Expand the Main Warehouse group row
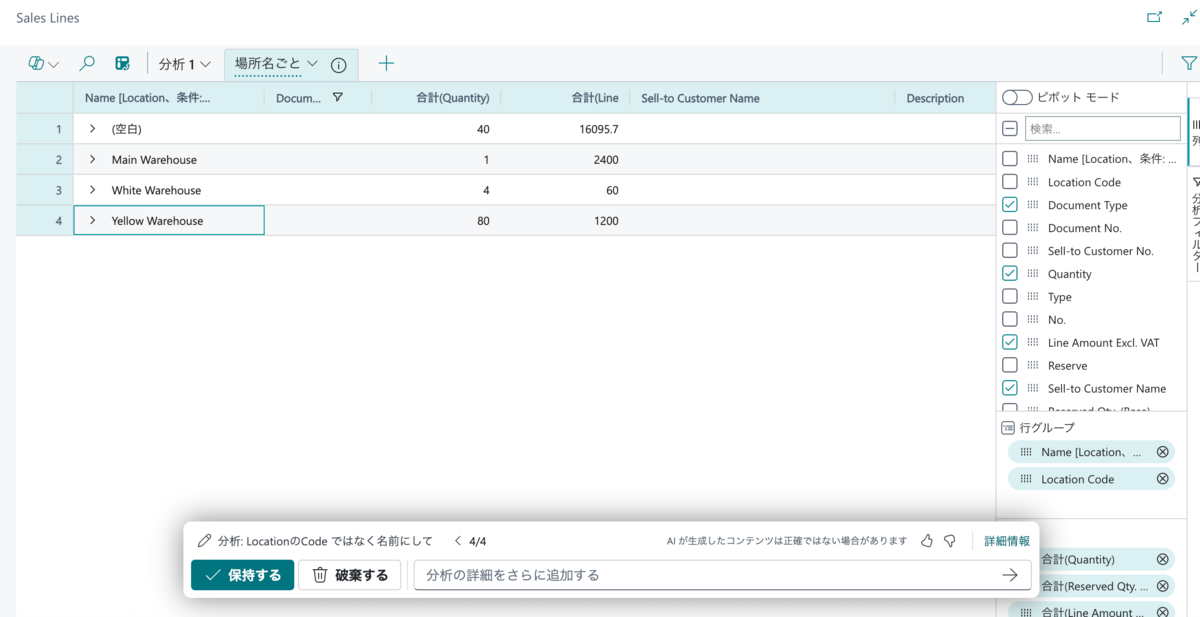 92,160
